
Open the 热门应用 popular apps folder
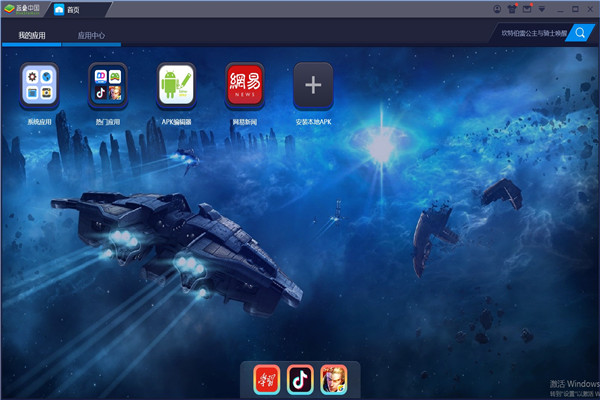[x=108, y=85]
